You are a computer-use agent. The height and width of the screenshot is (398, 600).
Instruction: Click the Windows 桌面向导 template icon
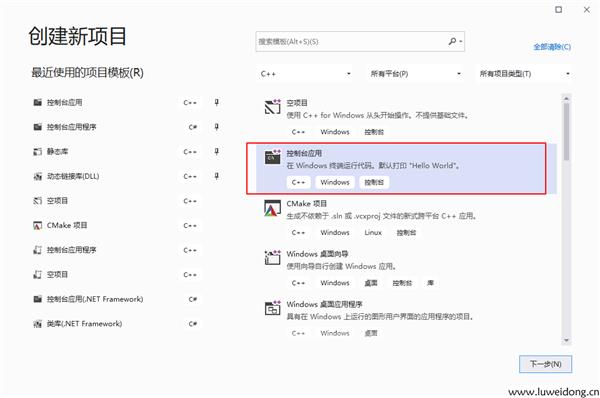pyautogui.click(x=272, y=258)
